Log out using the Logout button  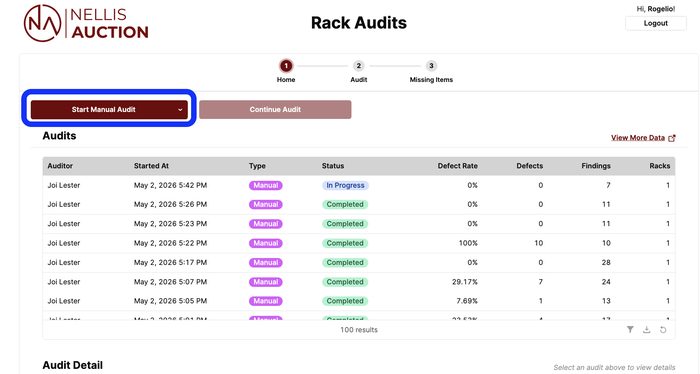tap(655, 23)
